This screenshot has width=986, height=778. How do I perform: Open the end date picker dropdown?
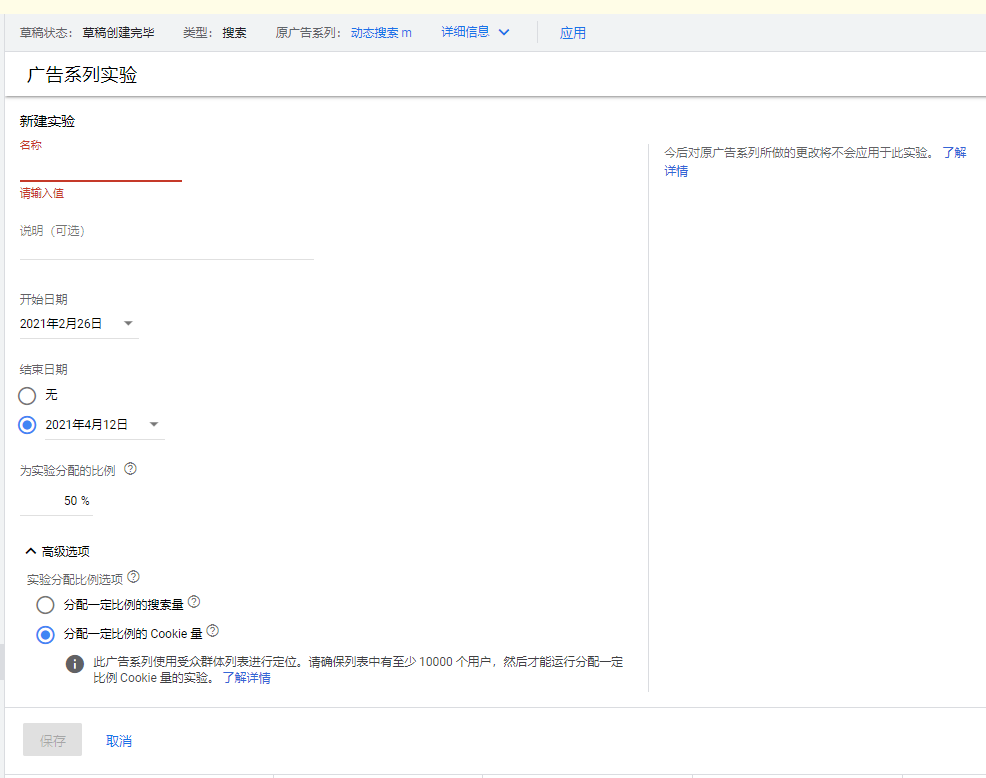coord(154,424)
